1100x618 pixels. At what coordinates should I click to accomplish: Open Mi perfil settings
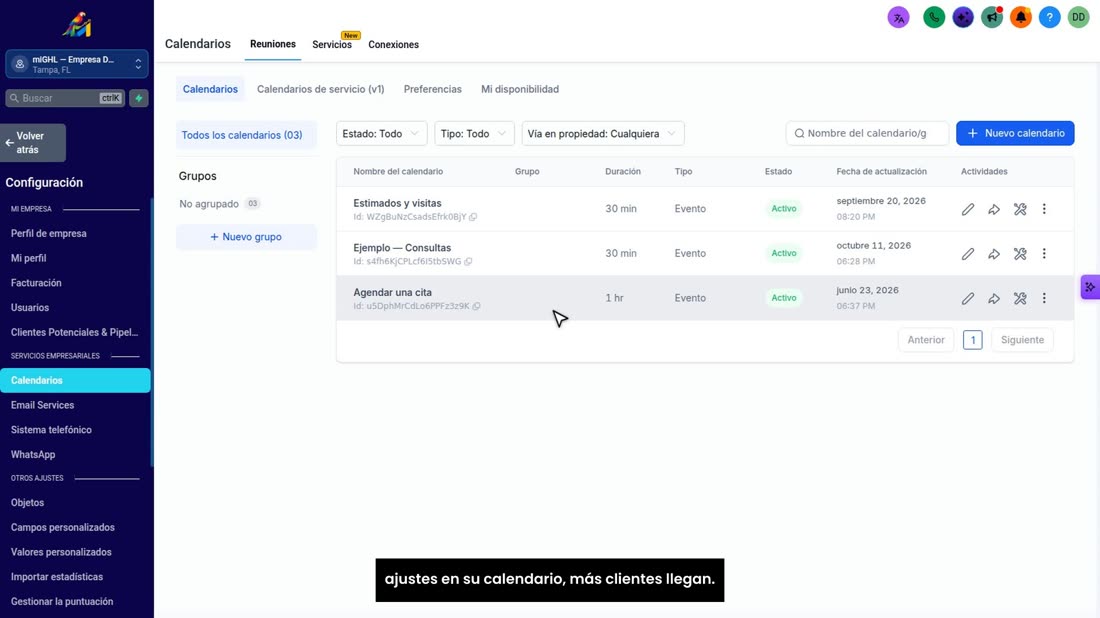29,258
